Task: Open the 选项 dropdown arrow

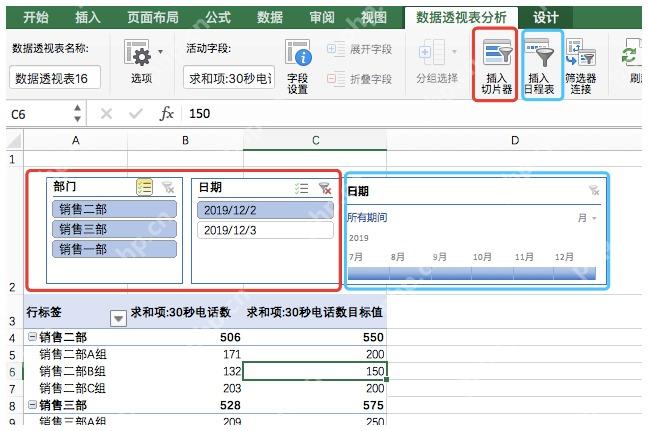Action: tap(160, 52)
